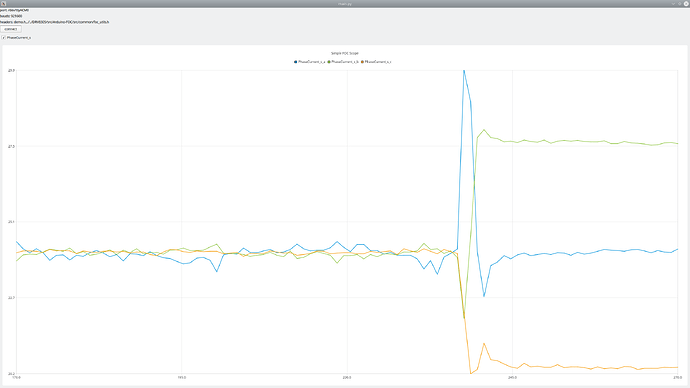Click the green PhaseCurrent_s_b legend marker
Viewport: 690px width, 388px height.
329,62
